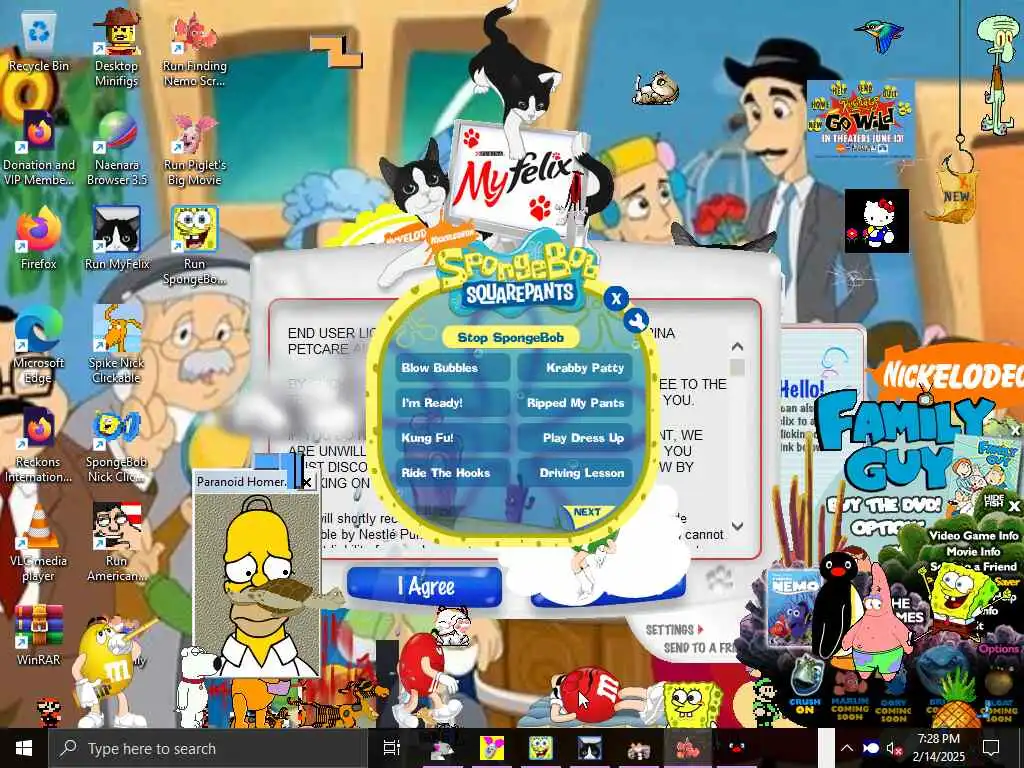Click the muted volume tray icon
Screen dimensions: 1024x768
click(893, 748)
